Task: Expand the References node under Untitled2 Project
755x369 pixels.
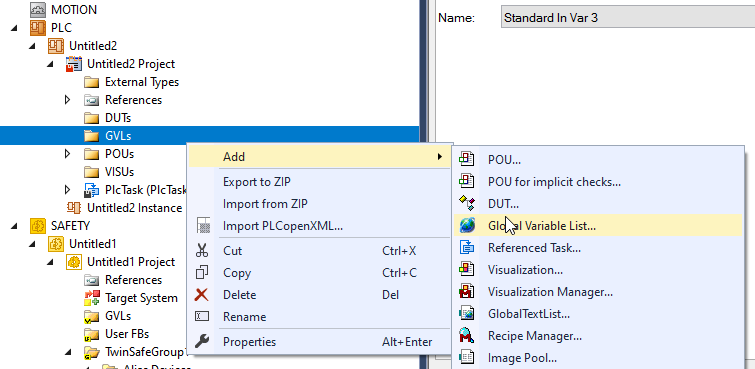Action: pyautogui.click(x=67, y=100)
